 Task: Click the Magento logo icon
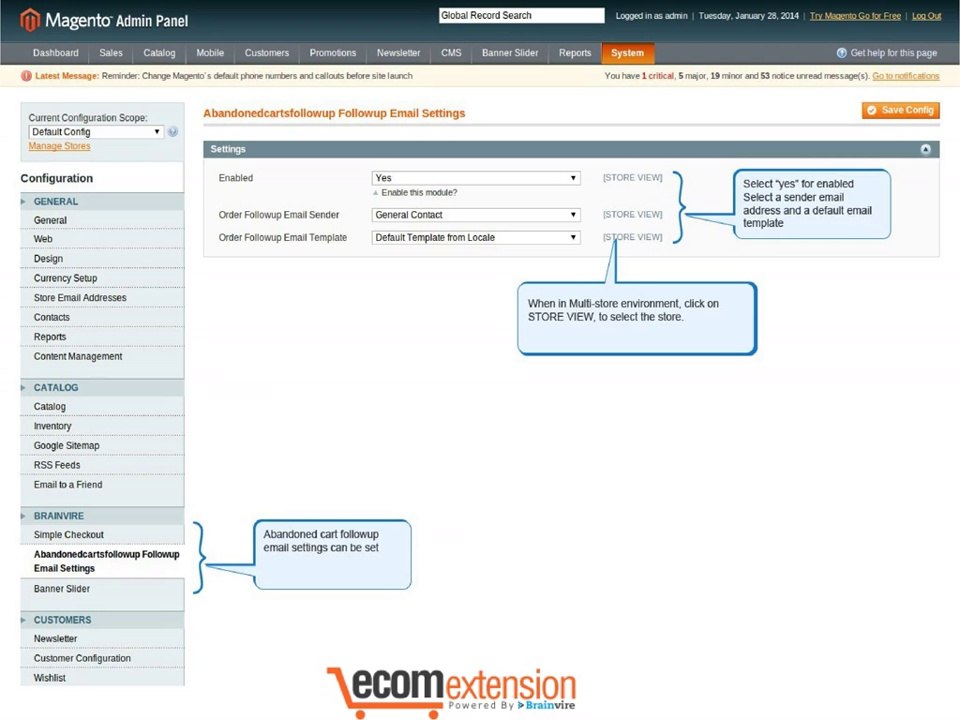click(30, 20)
